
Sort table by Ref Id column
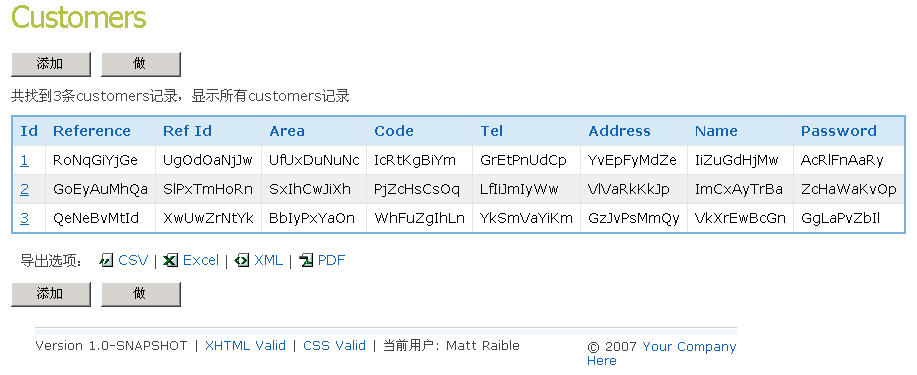tap(187, 131)
